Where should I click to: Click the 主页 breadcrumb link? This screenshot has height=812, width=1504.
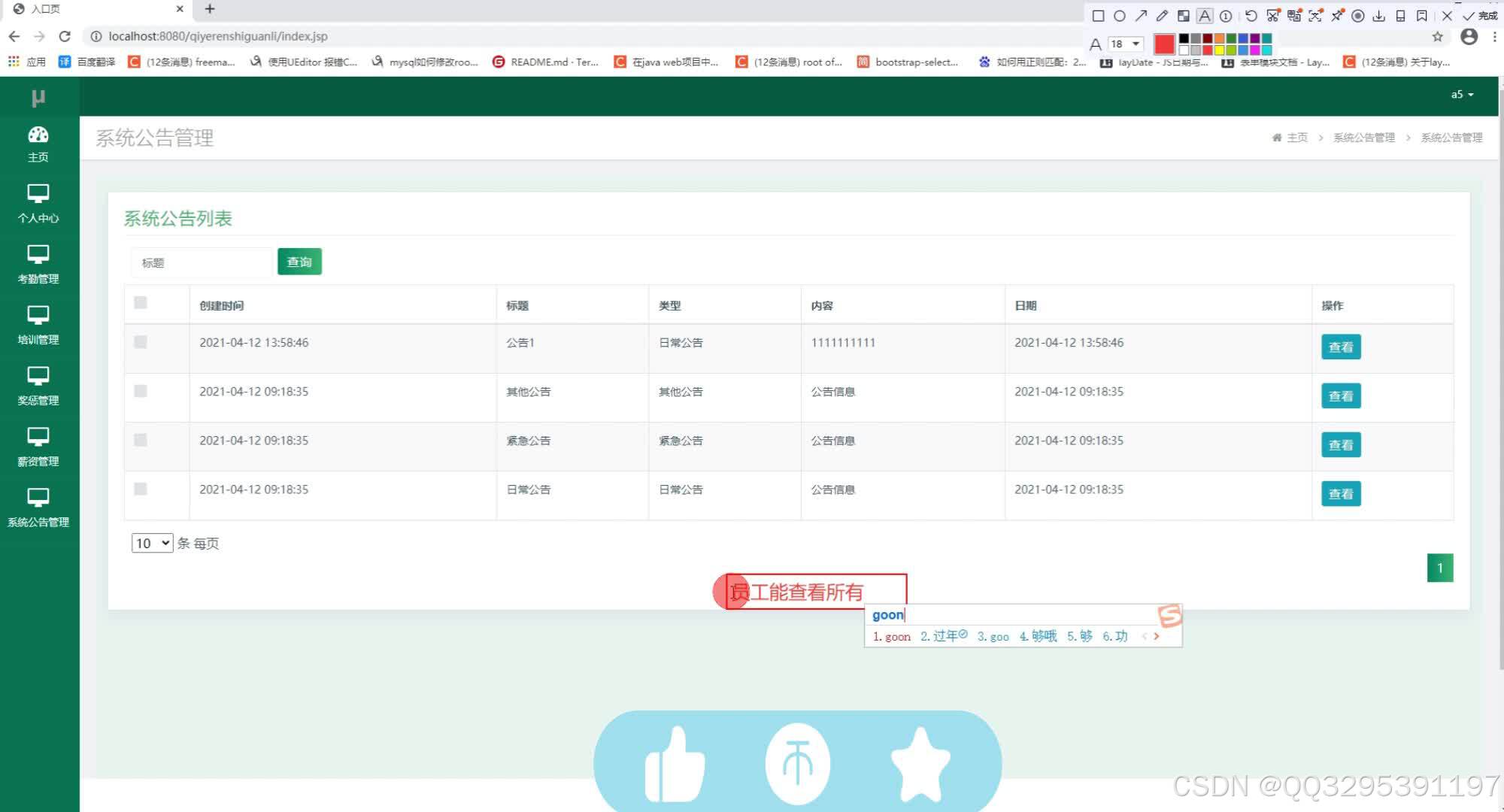point(1290,138)
